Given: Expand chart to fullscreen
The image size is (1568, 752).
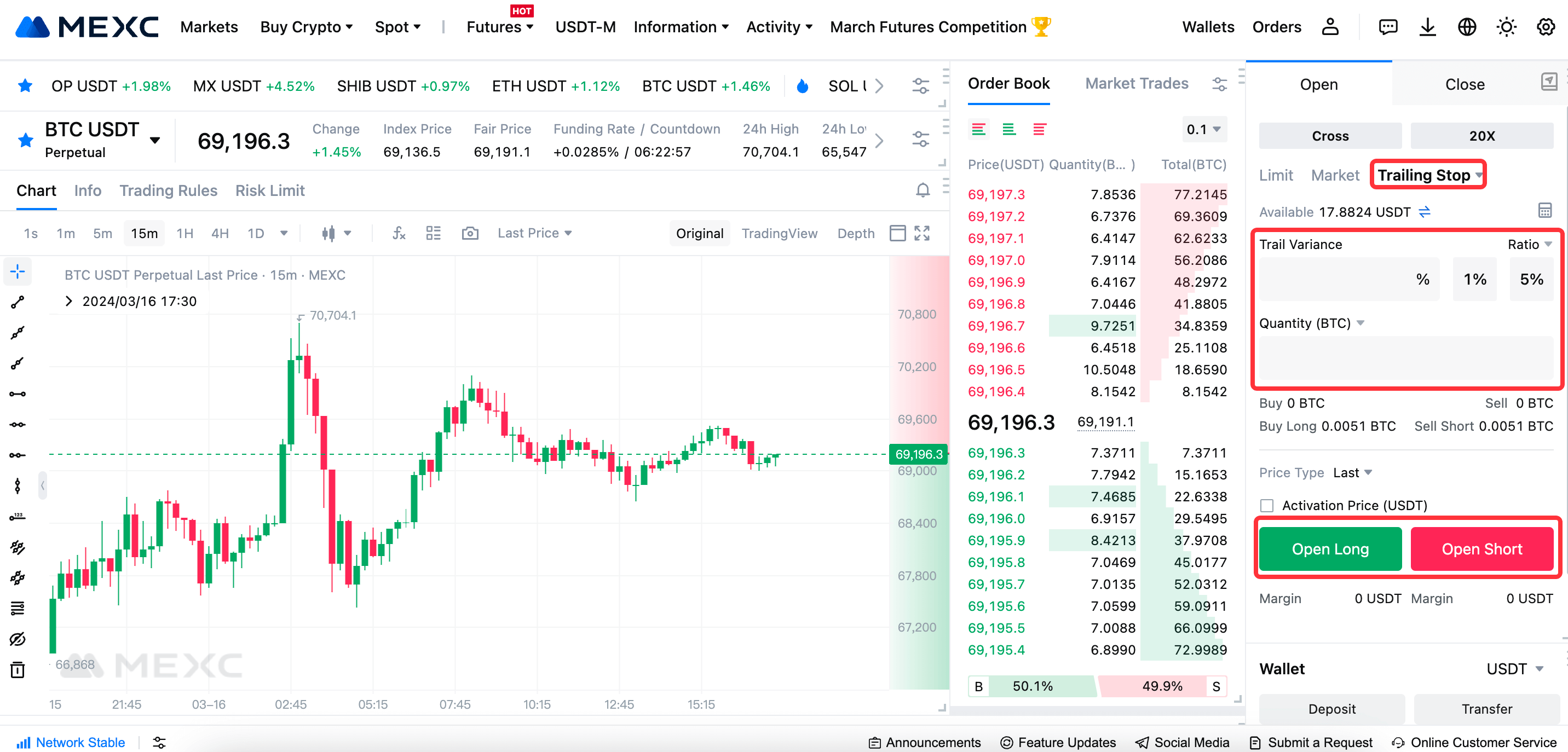Looking at the screenshot, I should pos(922,233).
